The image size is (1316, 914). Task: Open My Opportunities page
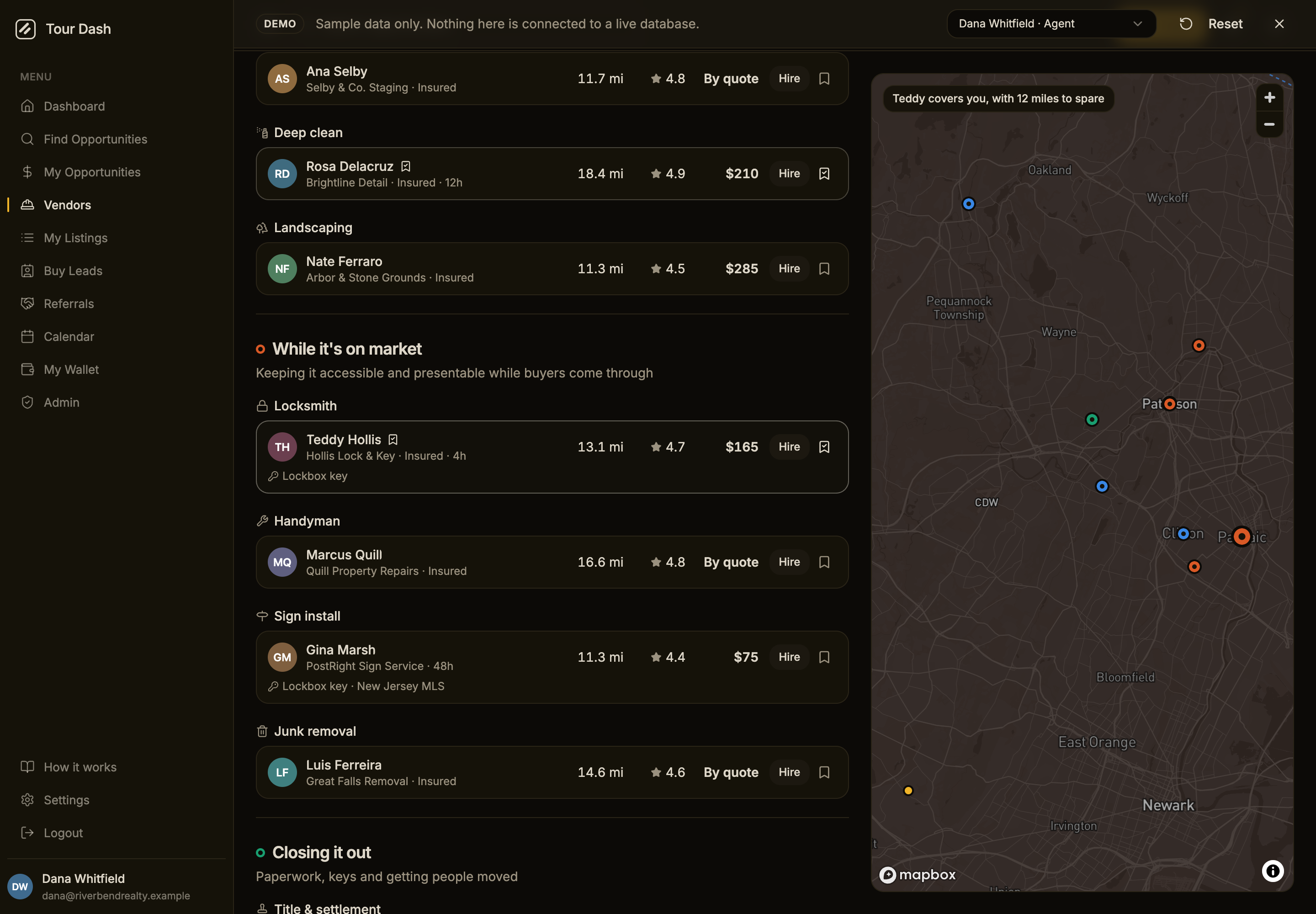pos(117,172)
